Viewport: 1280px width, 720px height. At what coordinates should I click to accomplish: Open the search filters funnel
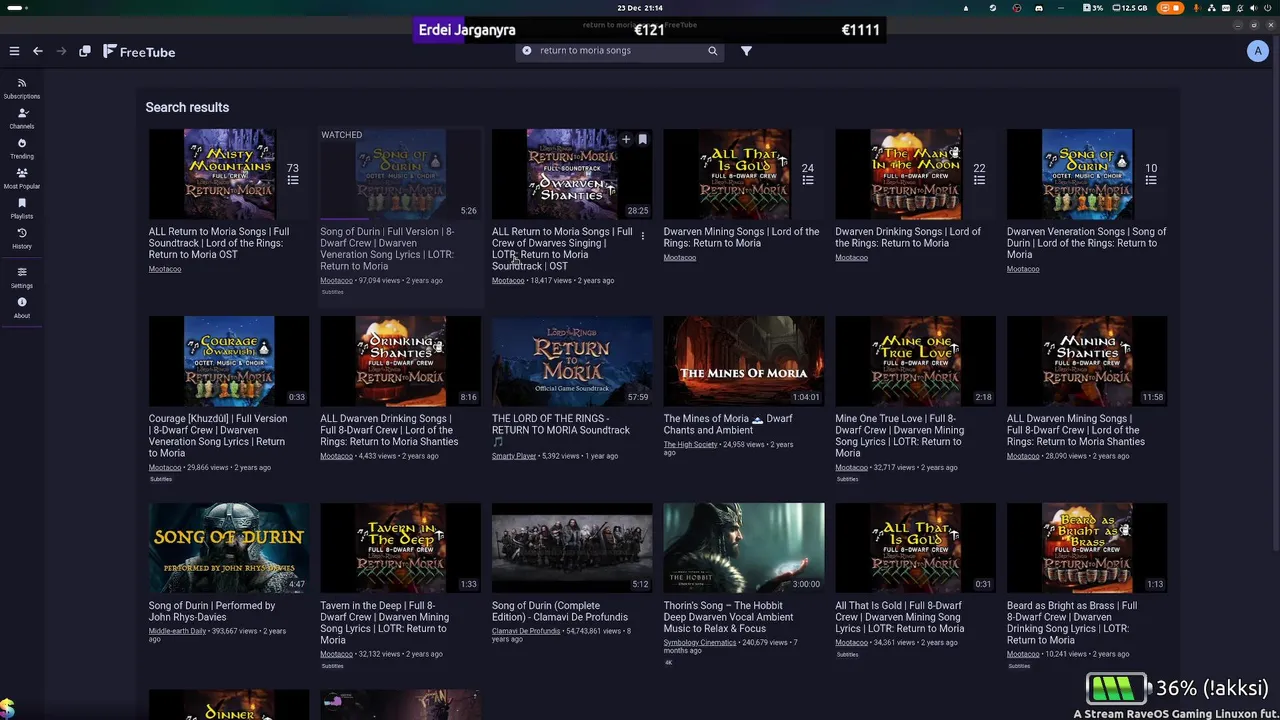click(746, 50)
